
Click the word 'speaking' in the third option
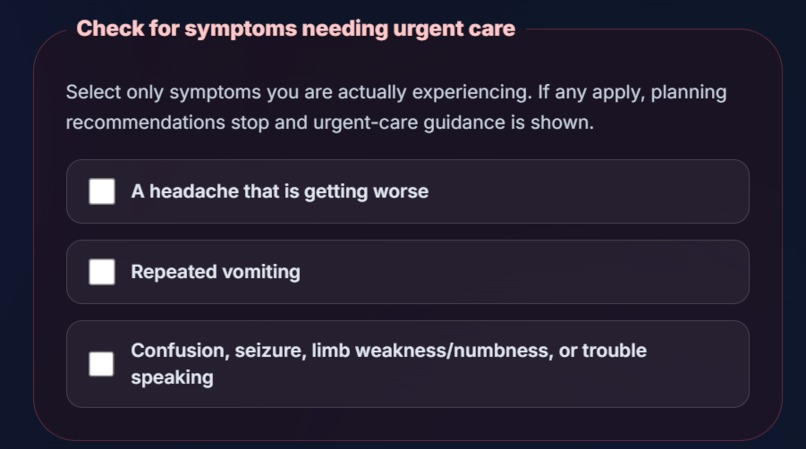coord(172,378)
